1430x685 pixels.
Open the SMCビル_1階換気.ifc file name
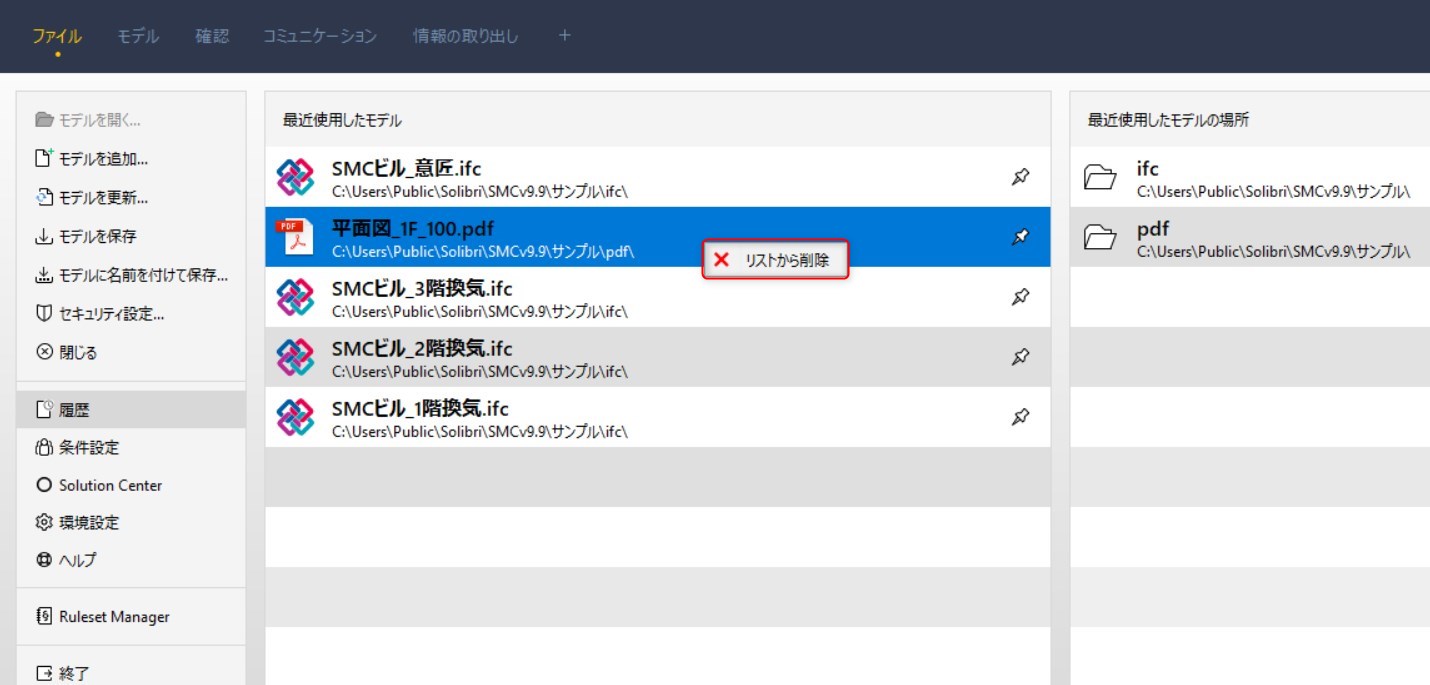(x=420, y=409)
